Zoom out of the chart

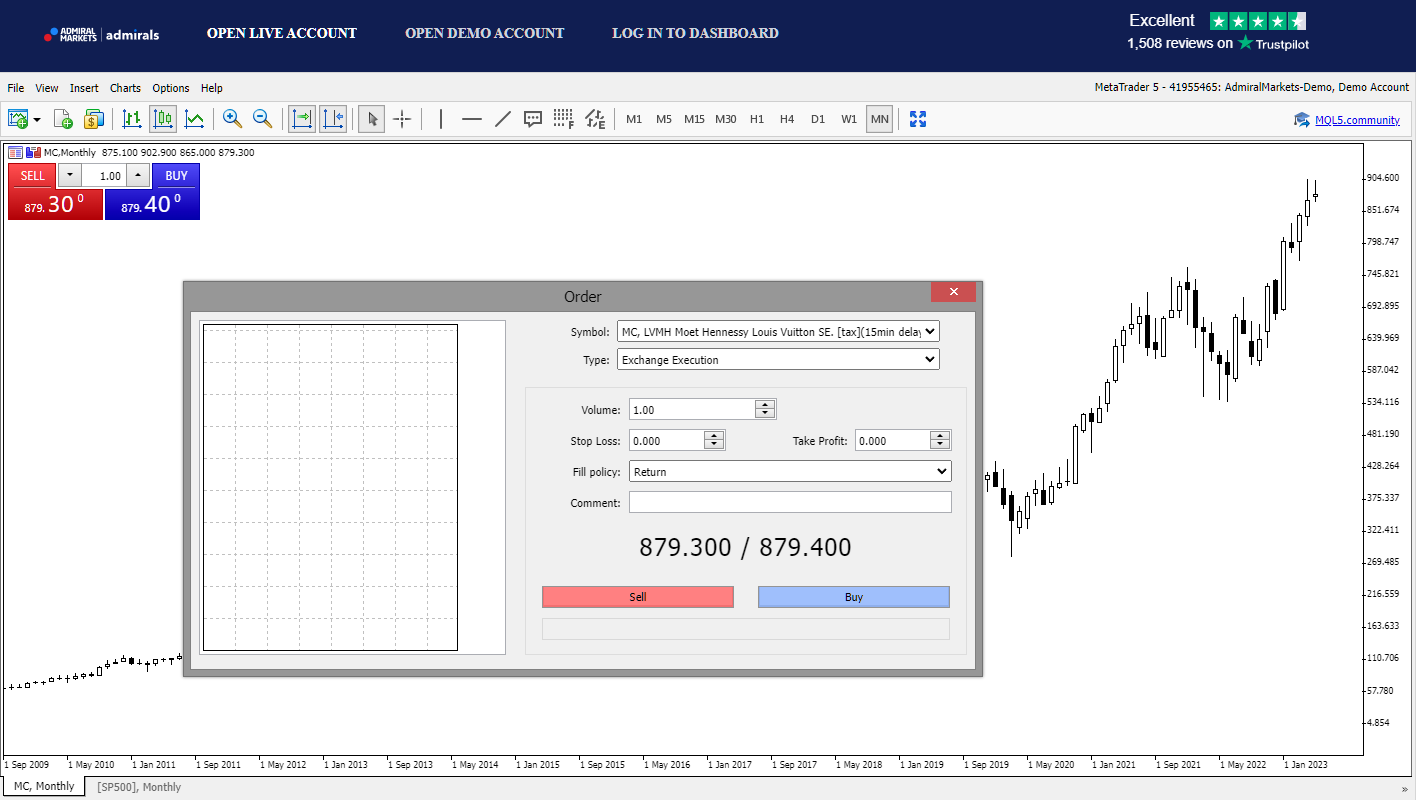coord(263,119)
